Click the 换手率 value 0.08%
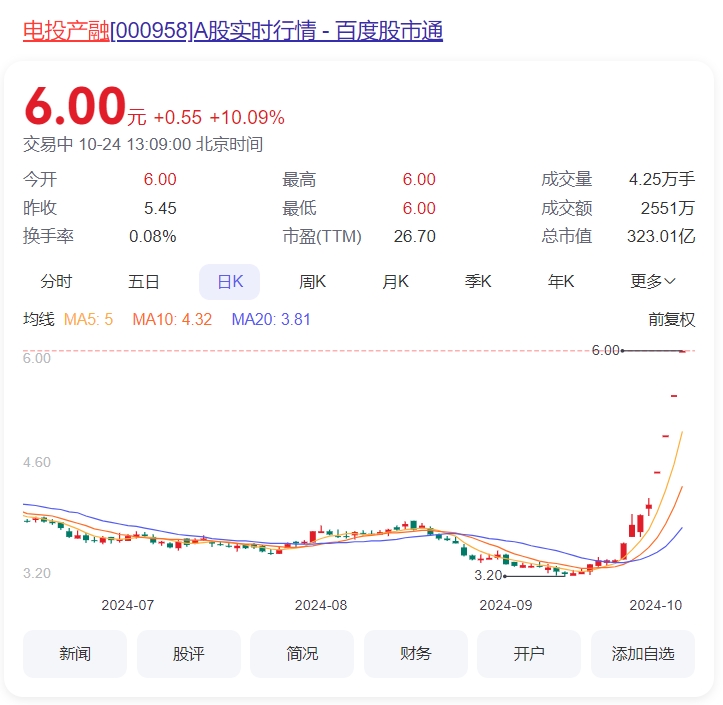The height and width of the screenshot is (705, 723). pos(153,237)
